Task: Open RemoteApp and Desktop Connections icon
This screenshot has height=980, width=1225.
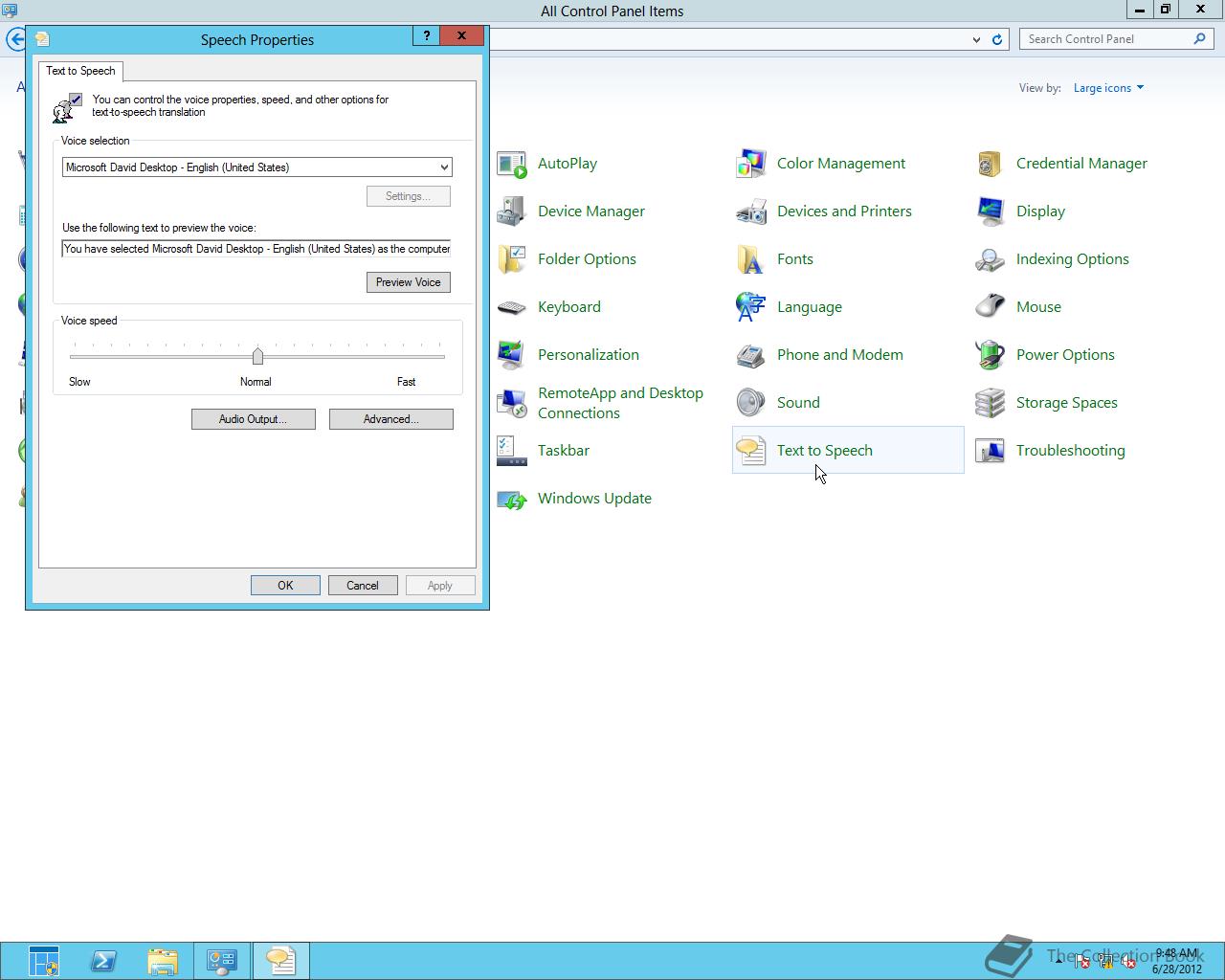Action: pos(512,403)
